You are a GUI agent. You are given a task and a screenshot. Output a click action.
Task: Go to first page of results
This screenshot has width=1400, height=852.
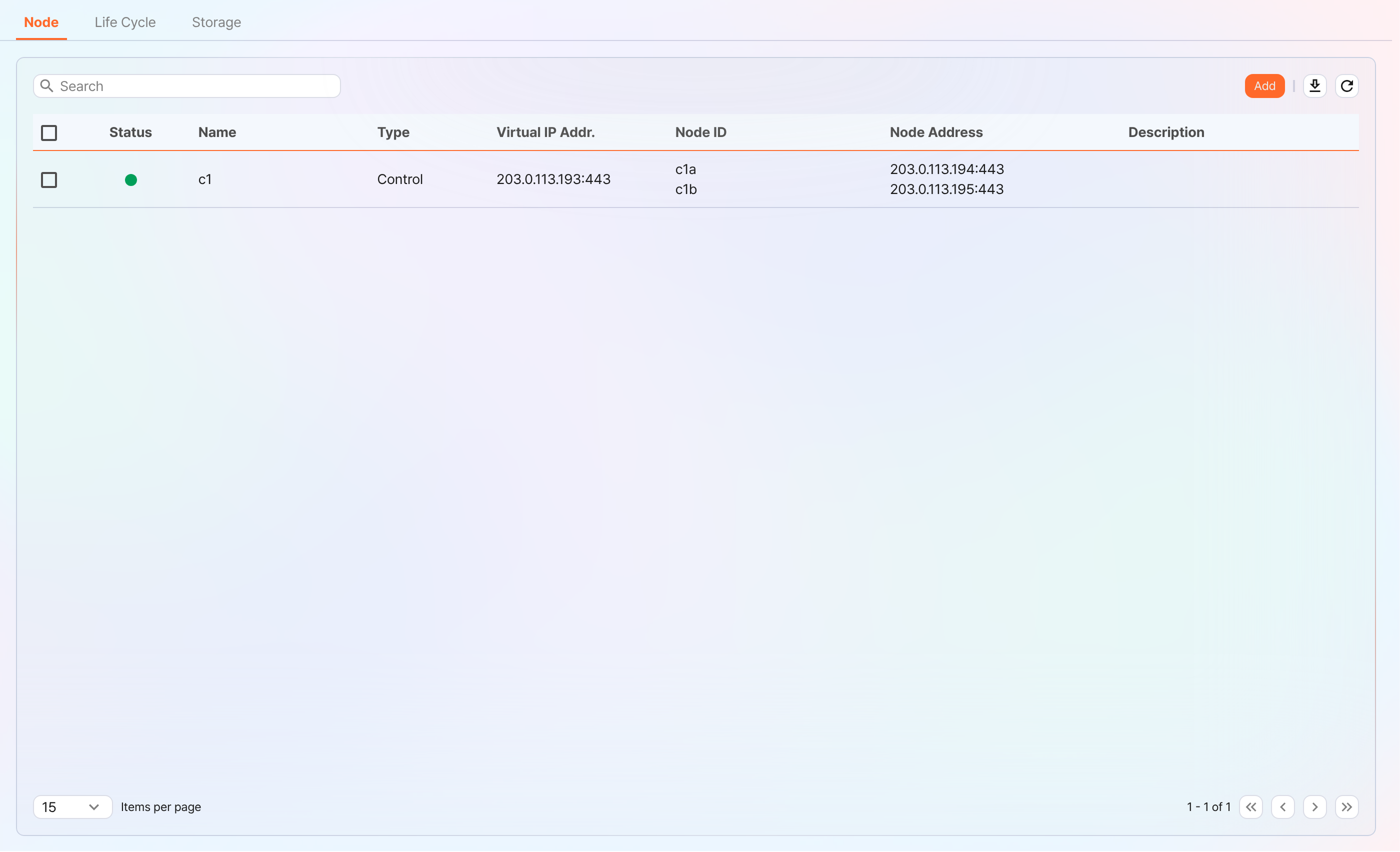click(x=1251, y=807)
